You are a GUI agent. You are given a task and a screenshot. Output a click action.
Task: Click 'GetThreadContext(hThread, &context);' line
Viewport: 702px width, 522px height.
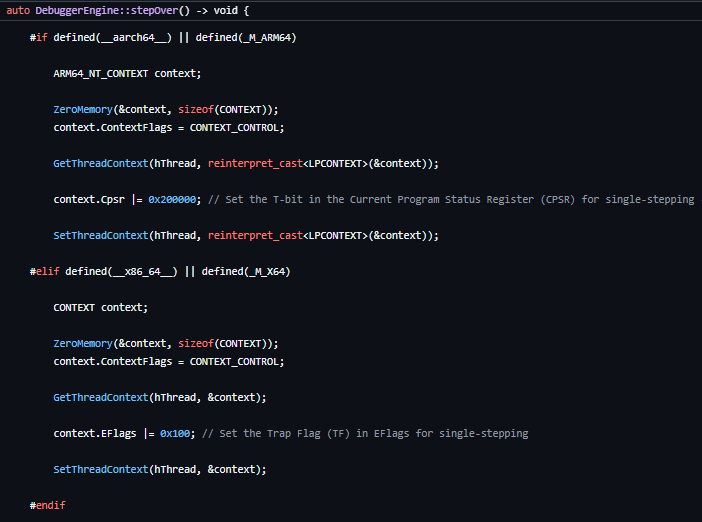click(x=160, y=398)
